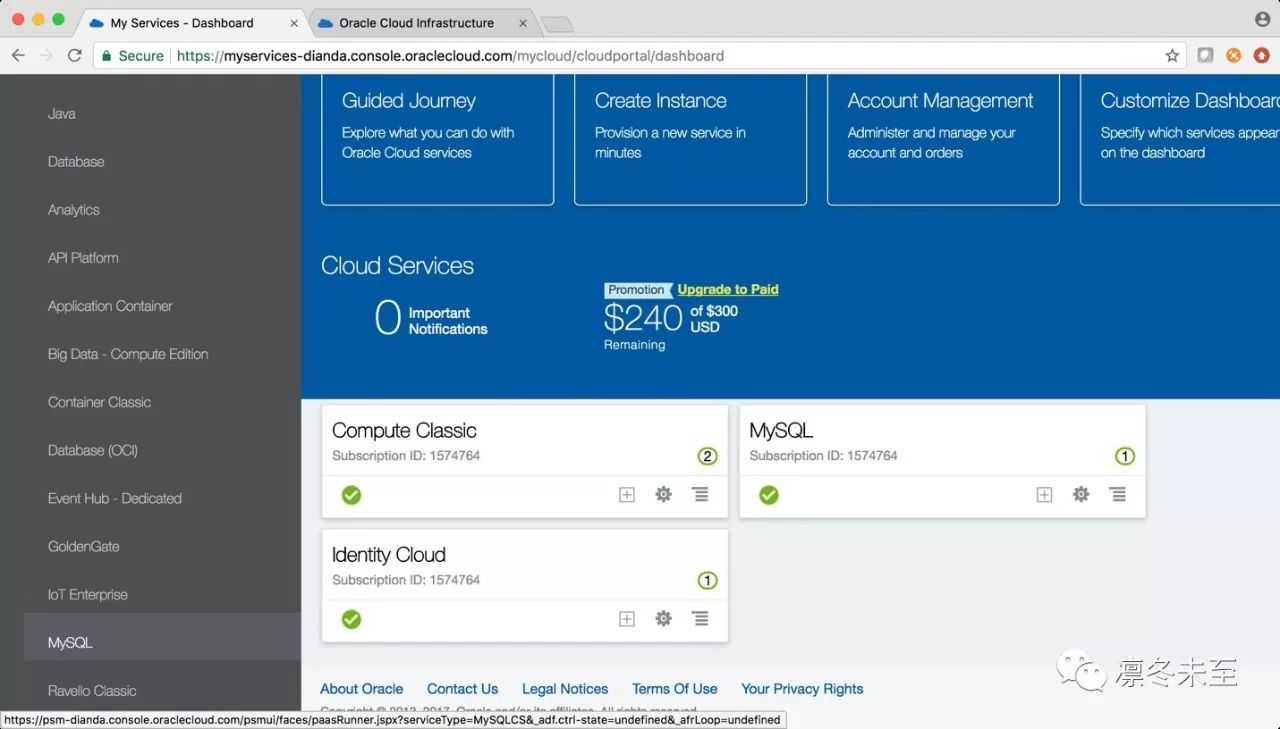
Task: Open the Terms Of Use footer link
Action: [x=675, y=689]
